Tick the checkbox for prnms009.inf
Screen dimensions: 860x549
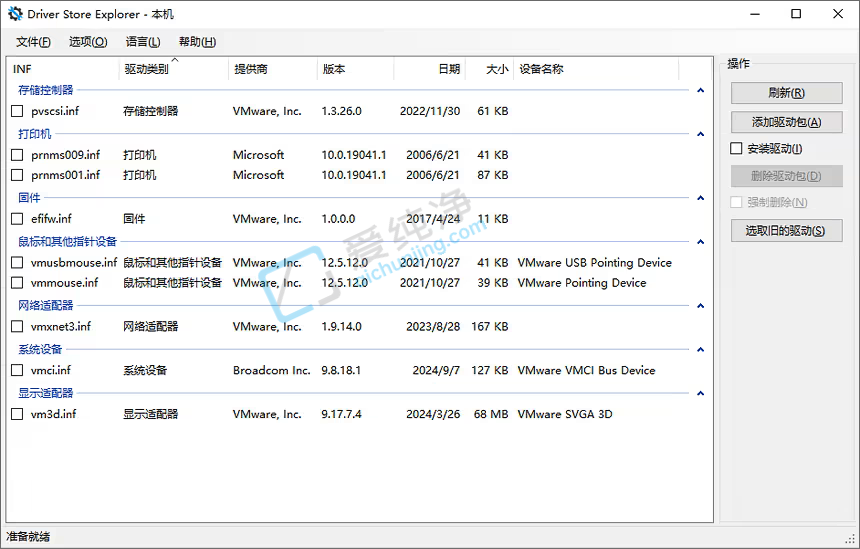click(17, 155)
